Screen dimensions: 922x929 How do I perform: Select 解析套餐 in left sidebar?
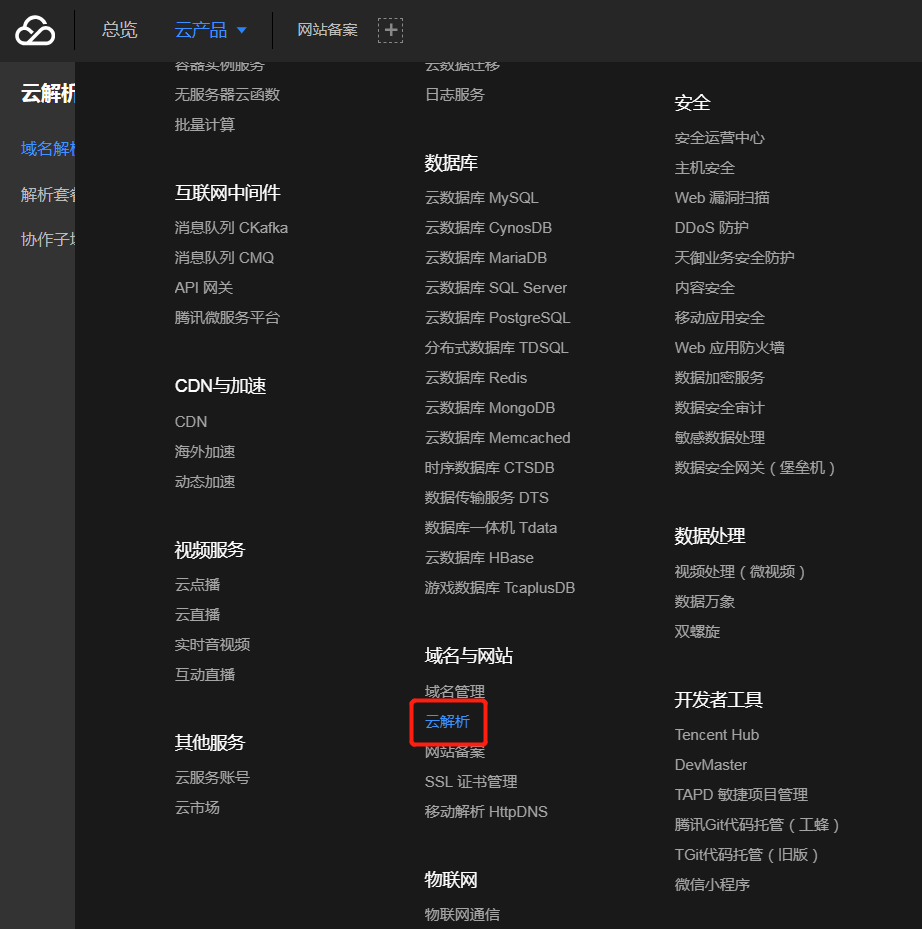coord(48,194)
